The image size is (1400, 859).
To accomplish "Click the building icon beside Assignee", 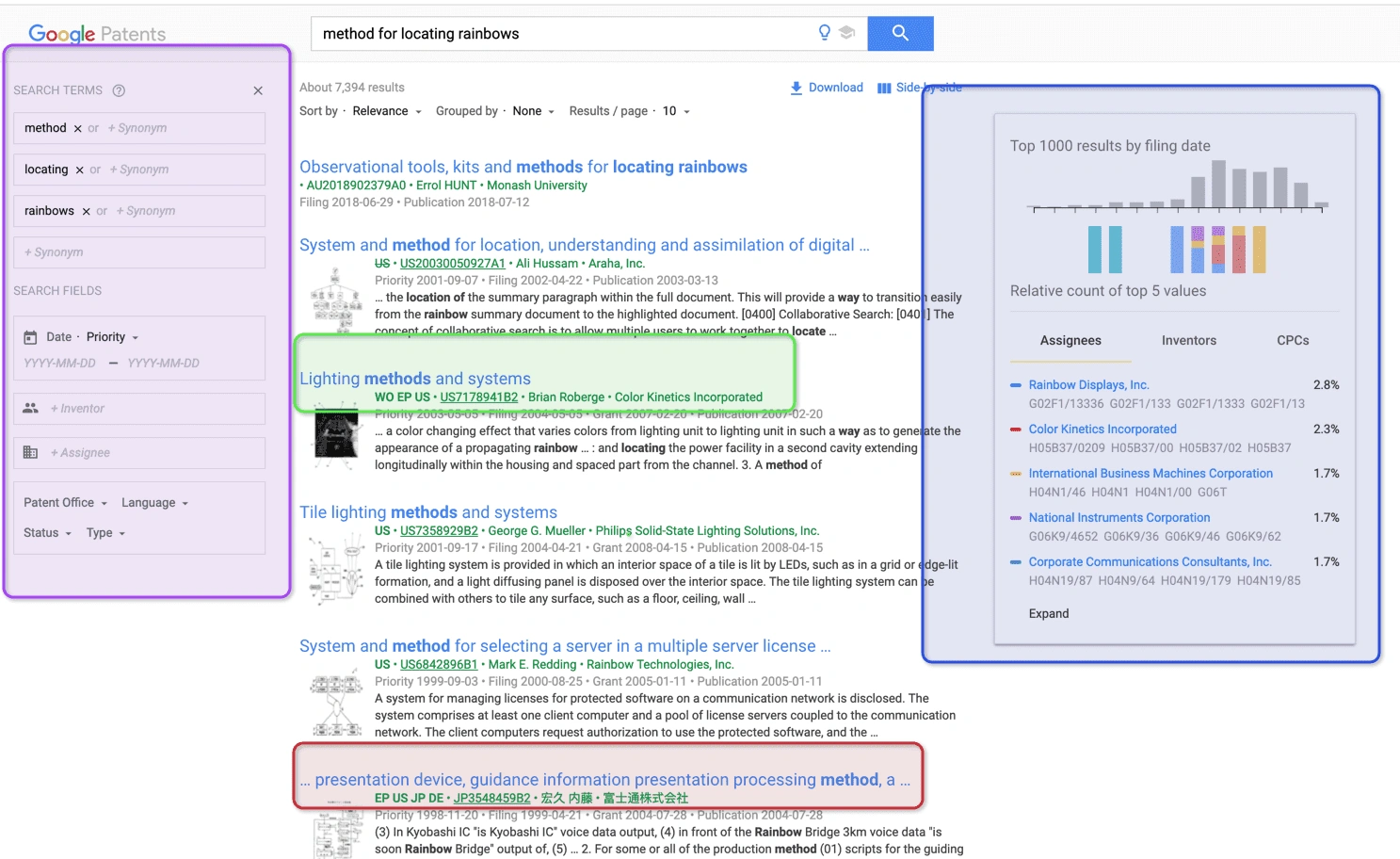I will coord(30,452).
